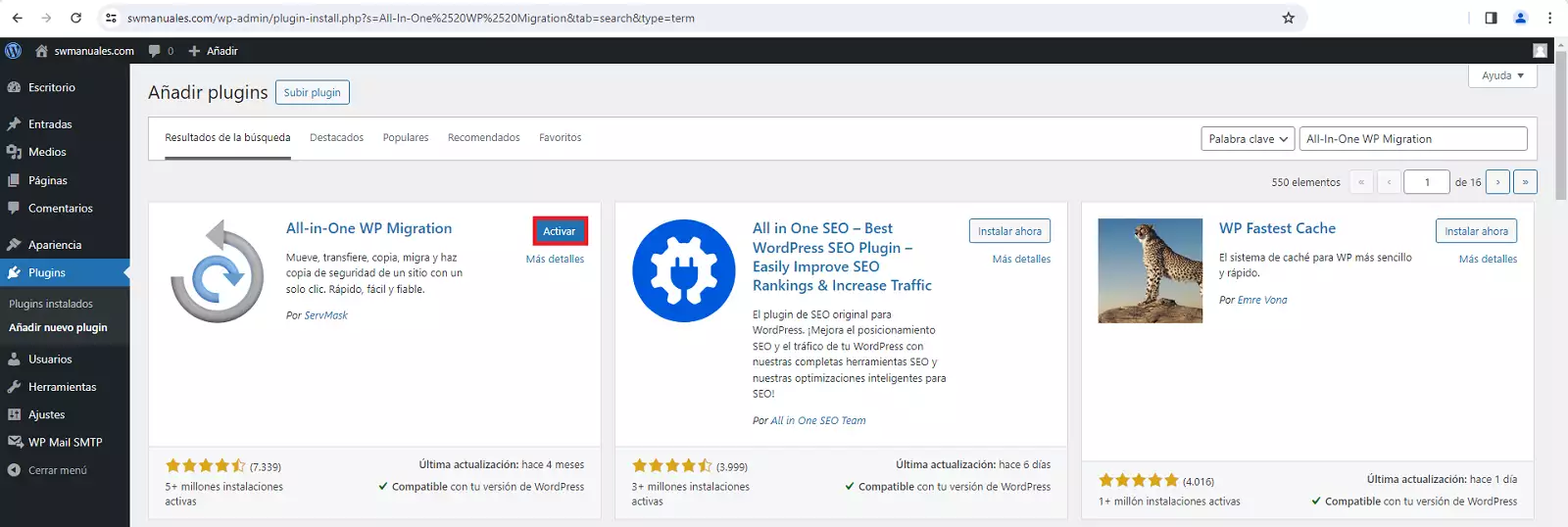Open the user avatar in admin bar
The height and width of the screenshot is (527, 1568).
pos(1540,51)
